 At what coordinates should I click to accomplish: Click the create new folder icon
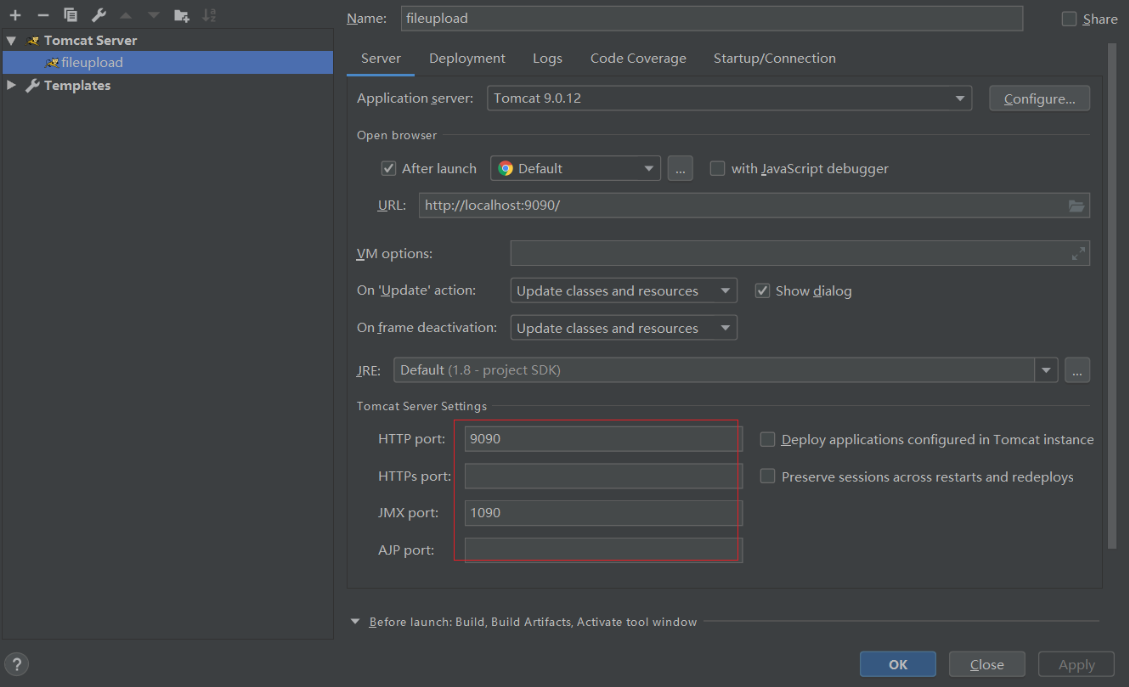(x=181, y=15)
